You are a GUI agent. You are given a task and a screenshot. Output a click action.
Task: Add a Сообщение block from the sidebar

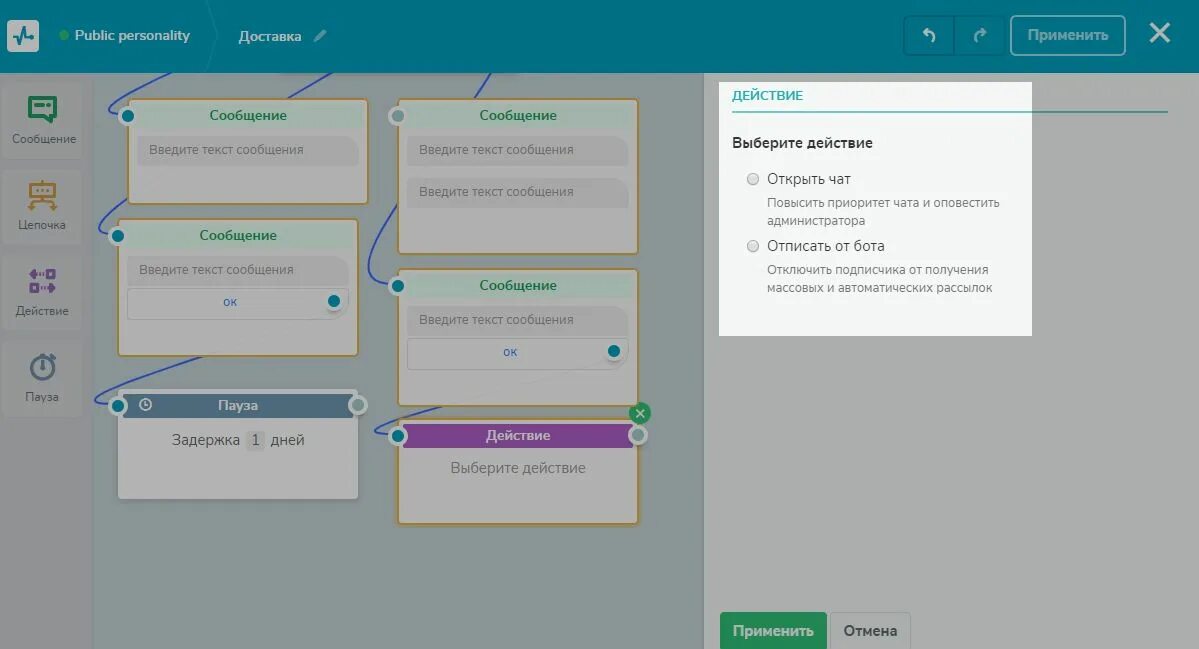click(43, 120)
